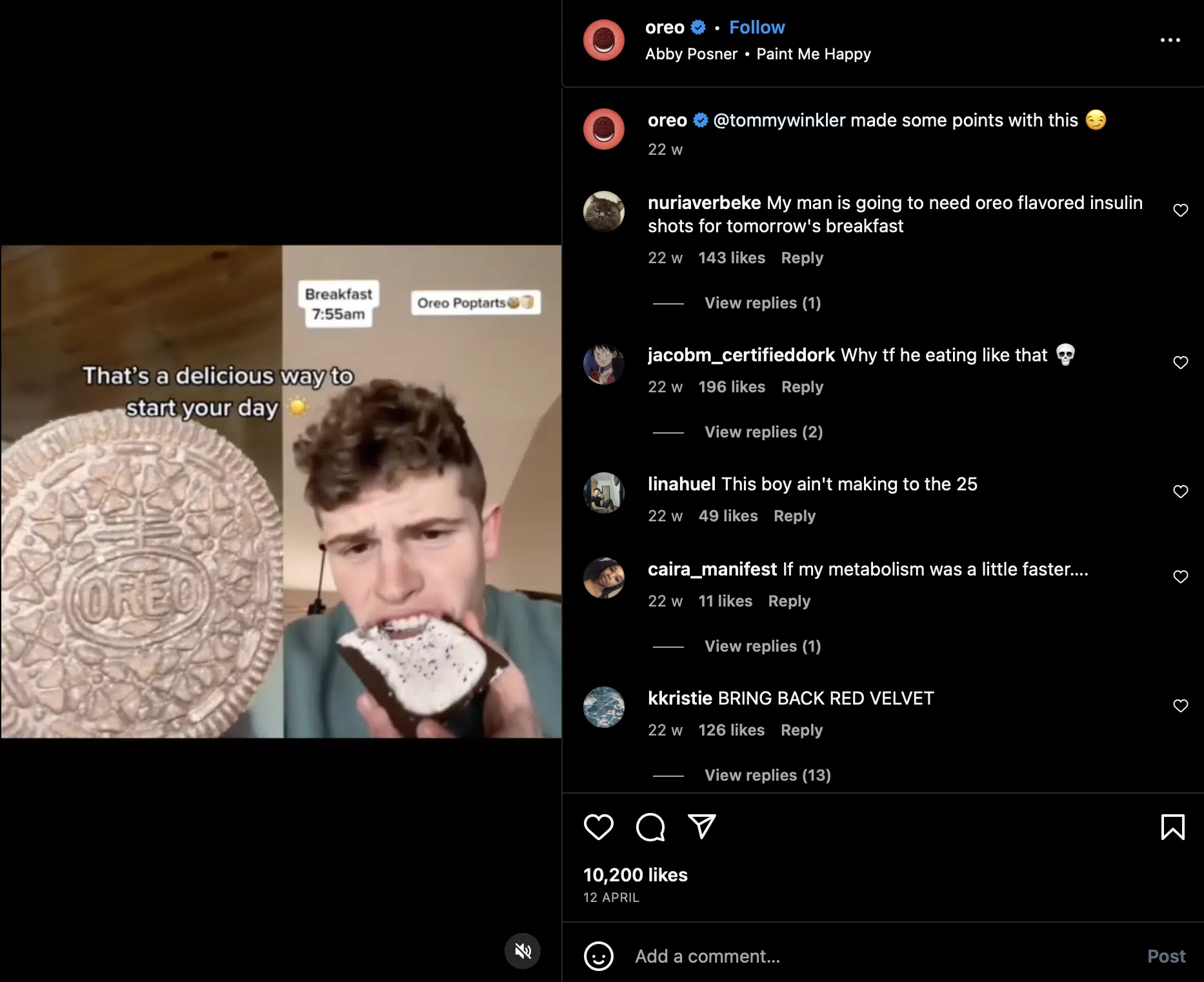View the 10,200 likes list
The height and width of the screenshot is (982, 1204).
pyautogui.click(x=635, y=875)
